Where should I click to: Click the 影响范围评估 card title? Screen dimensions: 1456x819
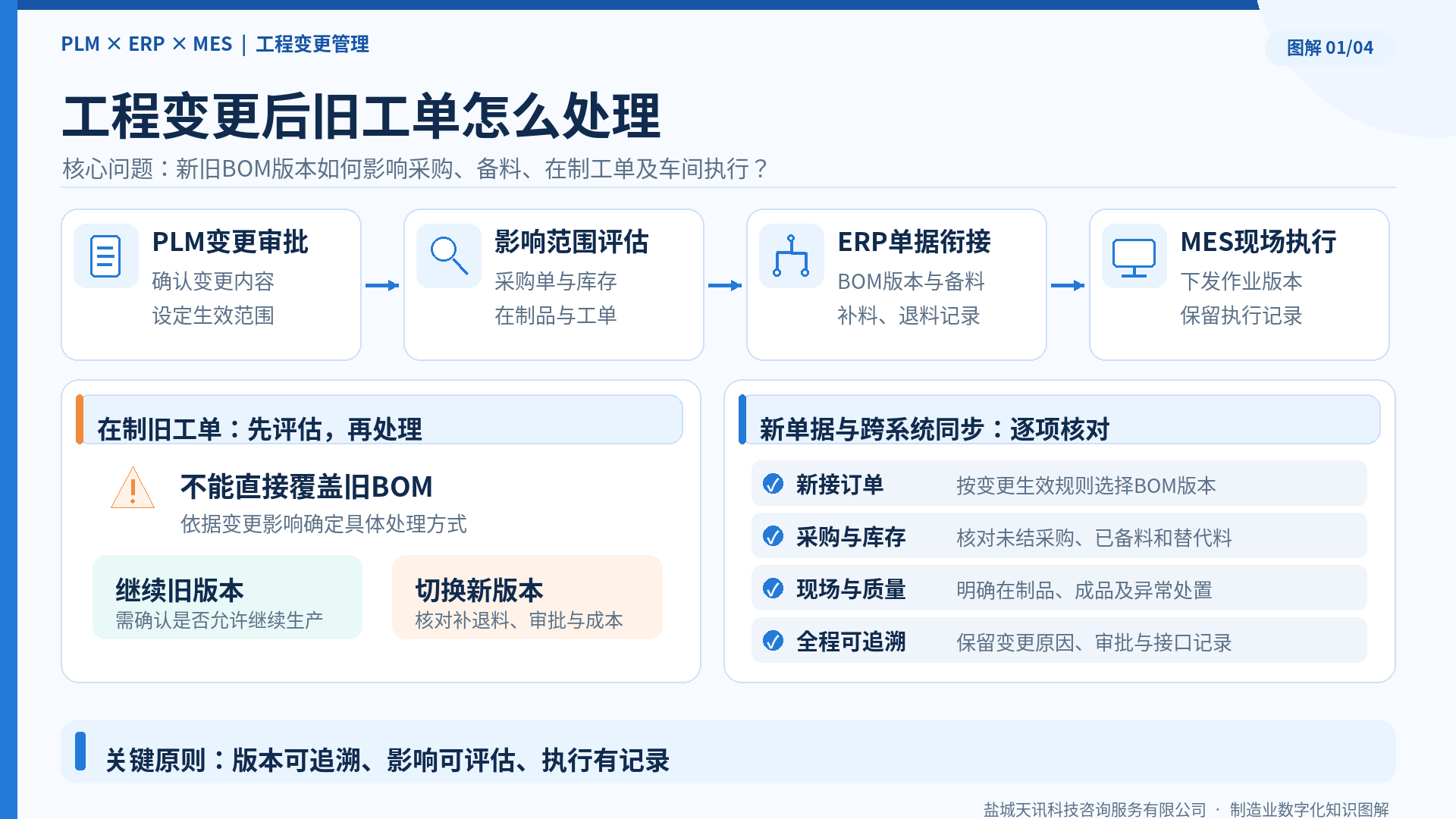572,242
